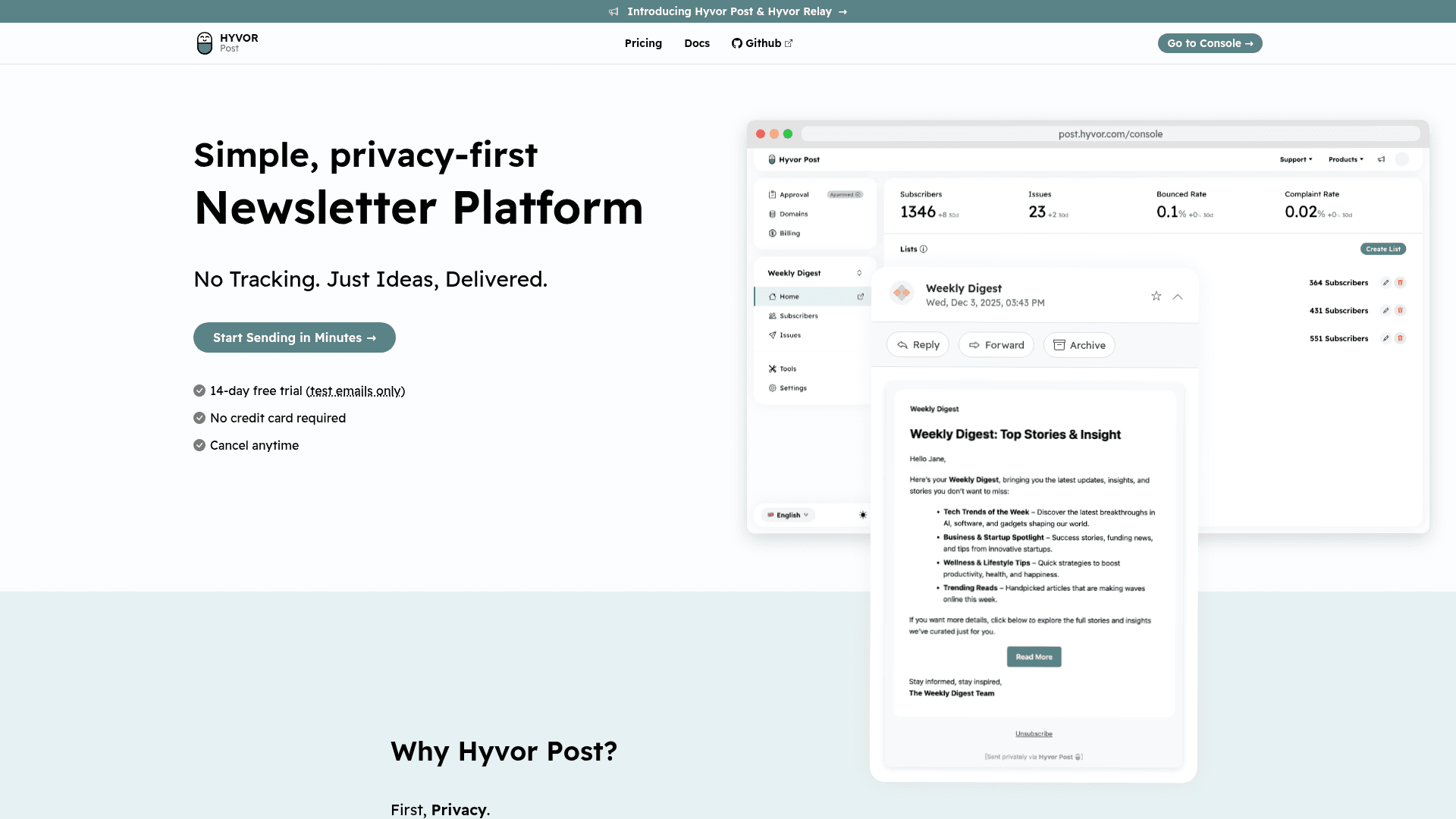Collapse the Weekly Digest issue card
1456x819 pixels.
(x=1178, y=297)
